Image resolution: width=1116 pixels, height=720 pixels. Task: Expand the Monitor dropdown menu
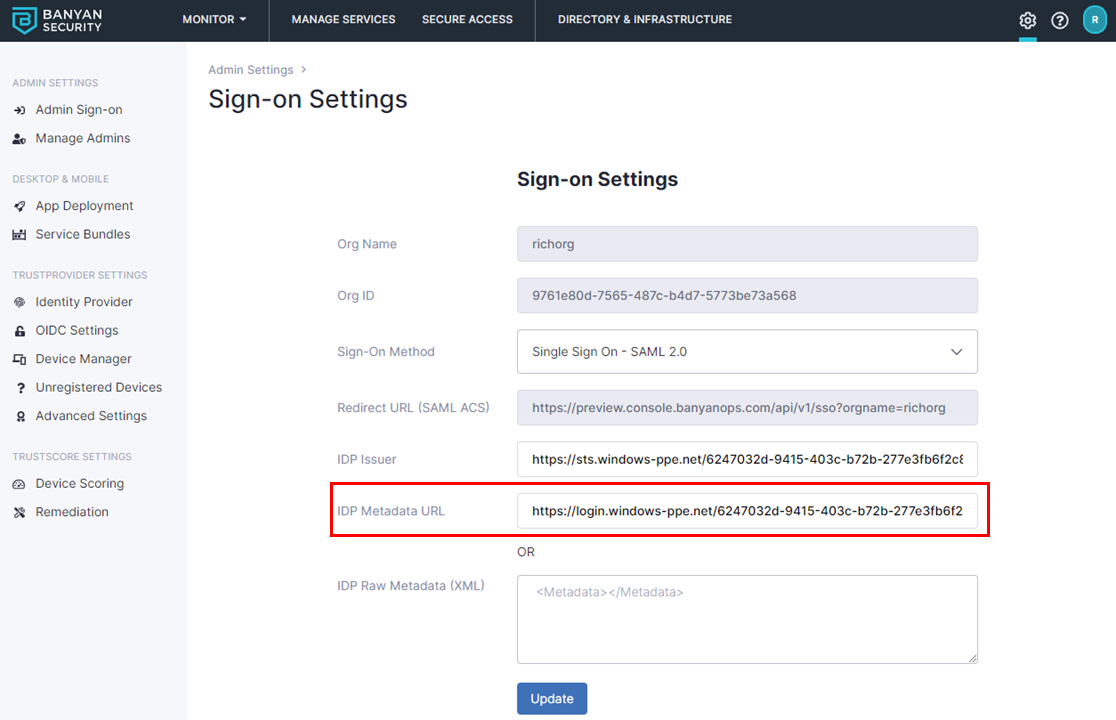(214, 19)
